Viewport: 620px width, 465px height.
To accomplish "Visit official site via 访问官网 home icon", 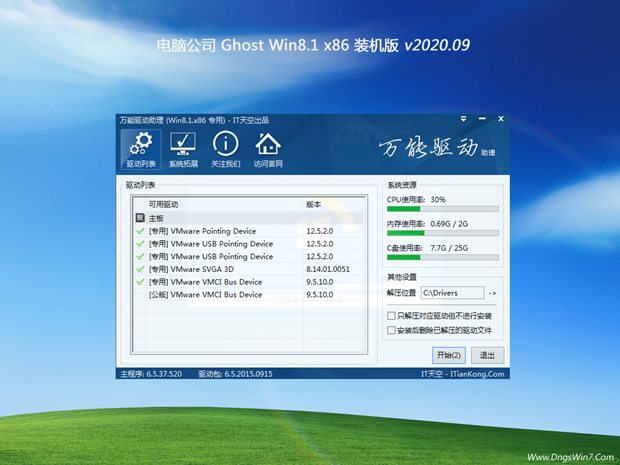I will pyautogui.click(x=268, y=149).
